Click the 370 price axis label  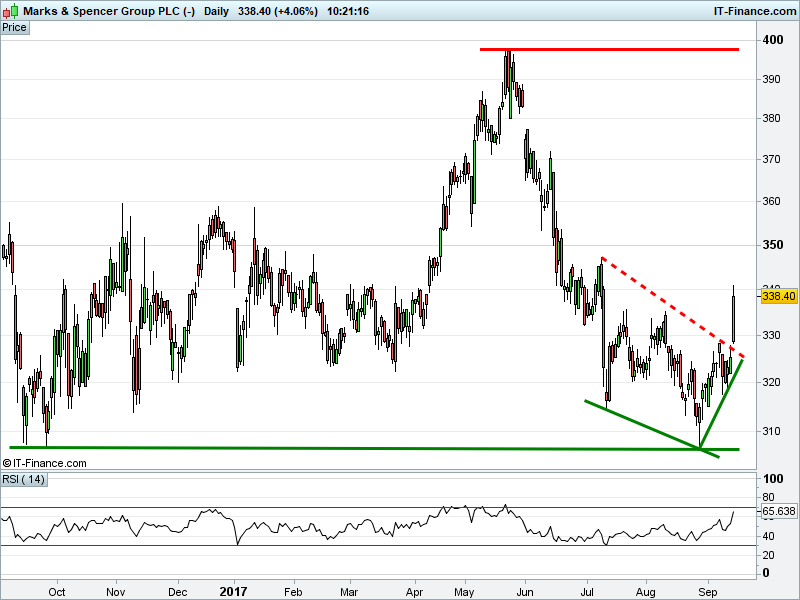[771, 159]
